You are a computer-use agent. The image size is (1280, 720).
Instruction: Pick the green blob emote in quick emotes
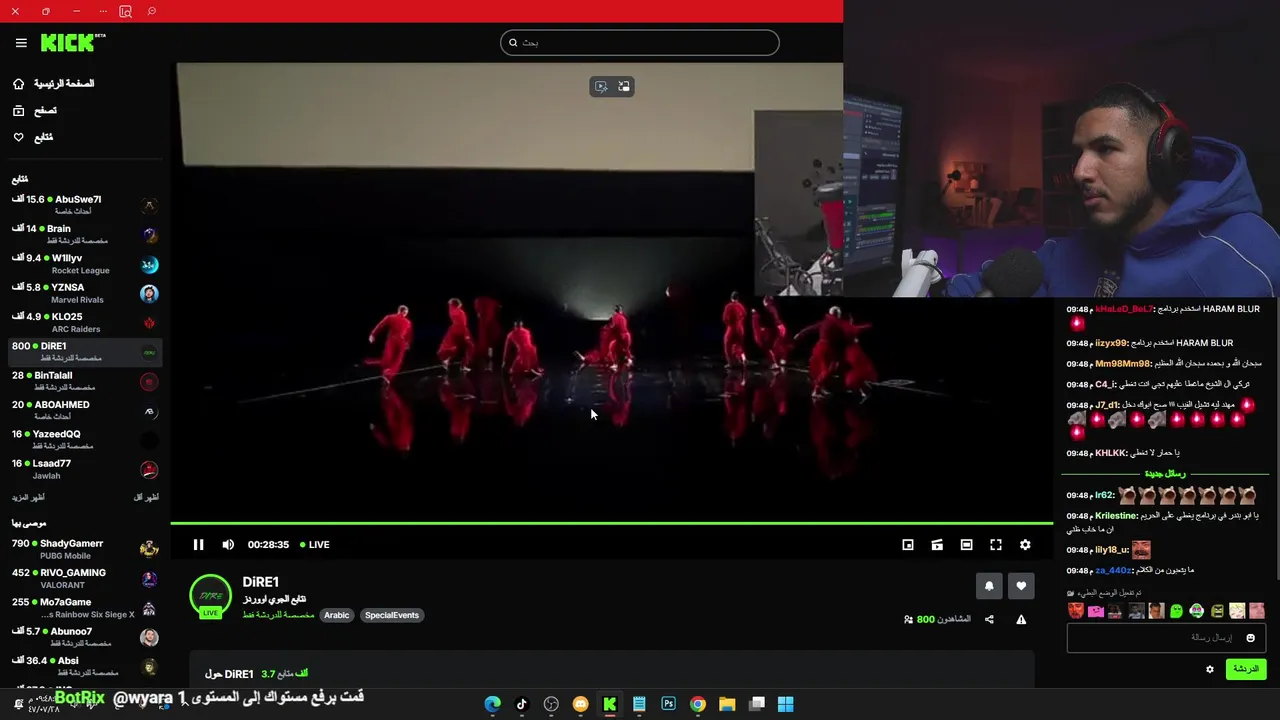tap(1176, 611)
